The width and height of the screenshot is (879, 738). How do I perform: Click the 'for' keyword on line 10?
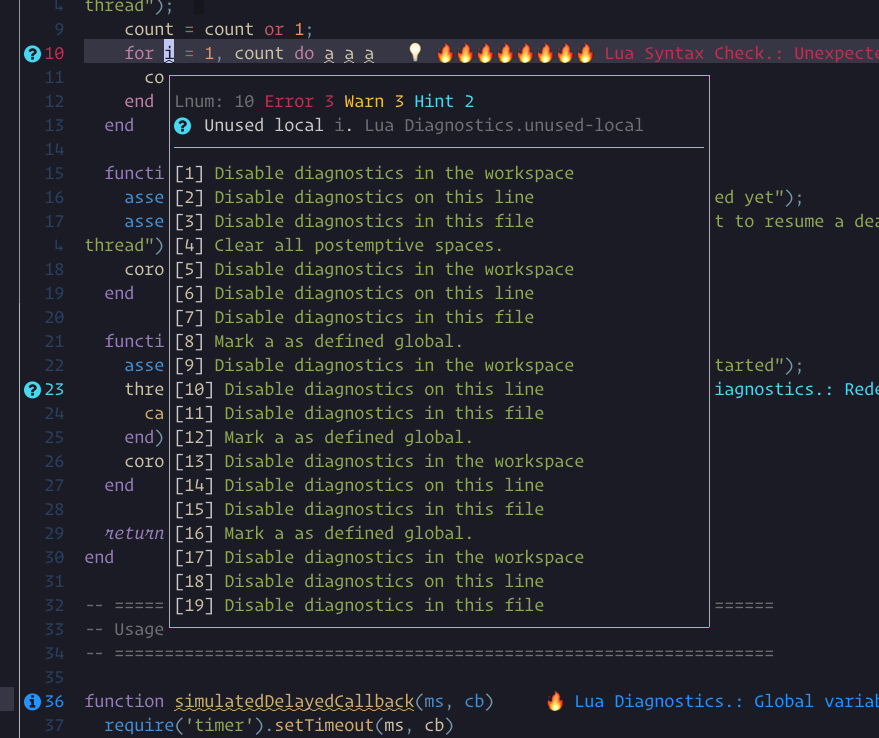(139, 53)
